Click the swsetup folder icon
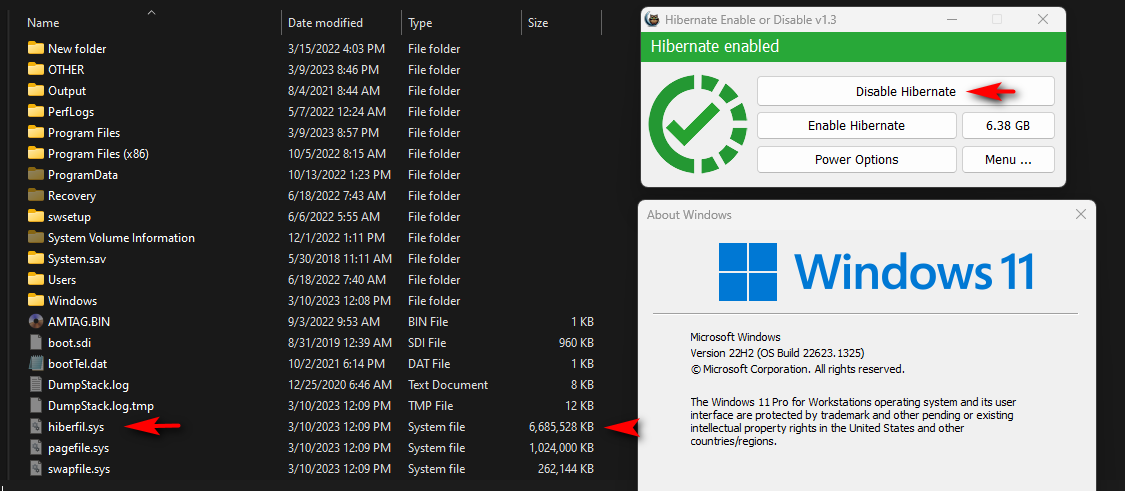 click(36, 216)
